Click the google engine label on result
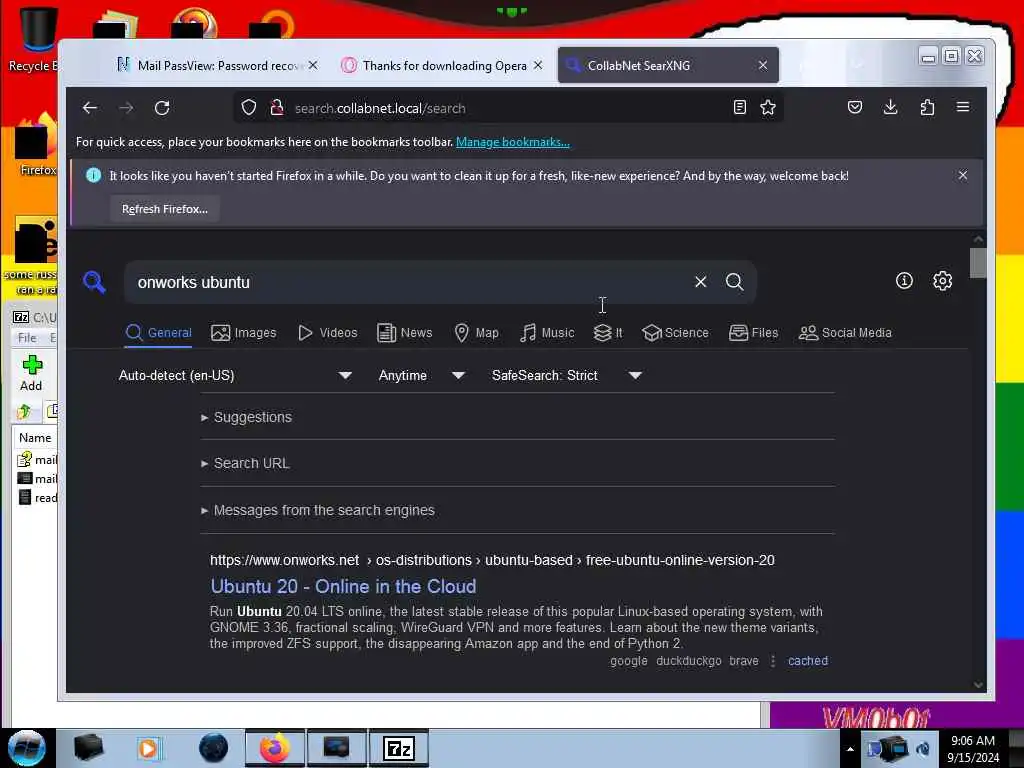The height and width of the screenshot is (768, 1024). tap(628, 661)
